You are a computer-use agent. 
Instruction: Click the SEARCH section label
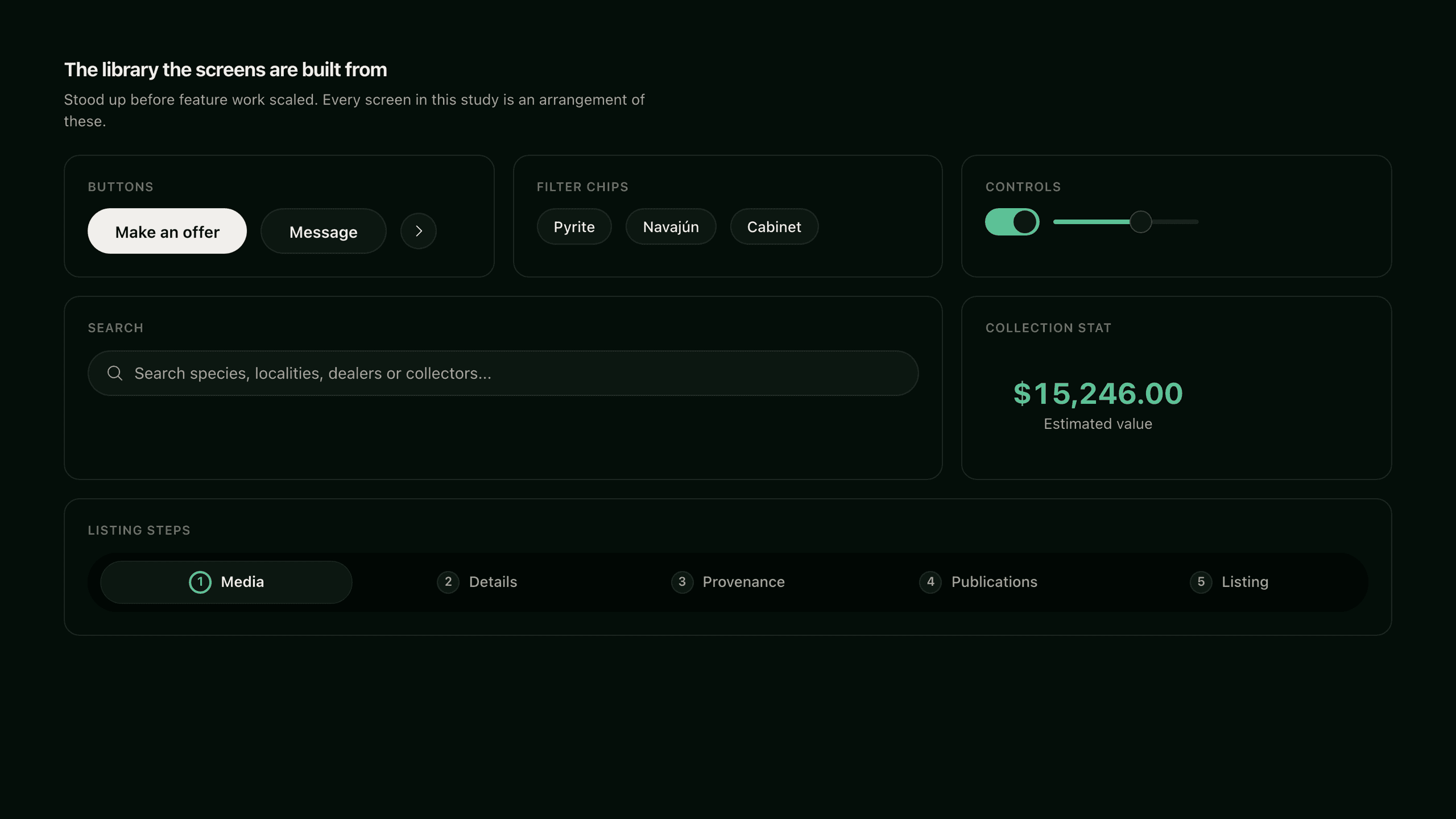[115, 328]
